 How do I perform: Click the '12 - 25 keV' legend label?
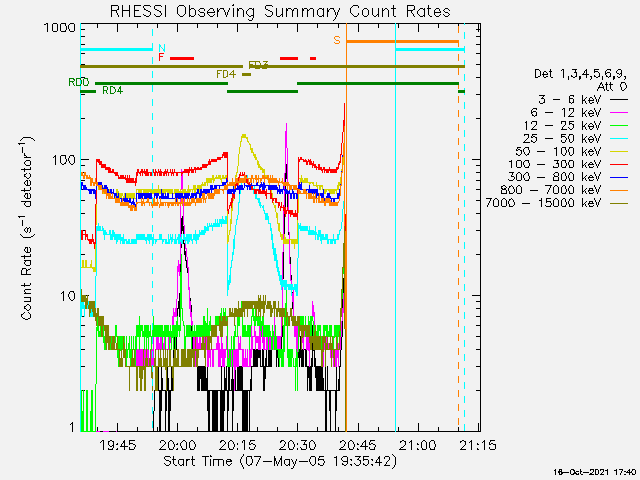click(562, 126)
